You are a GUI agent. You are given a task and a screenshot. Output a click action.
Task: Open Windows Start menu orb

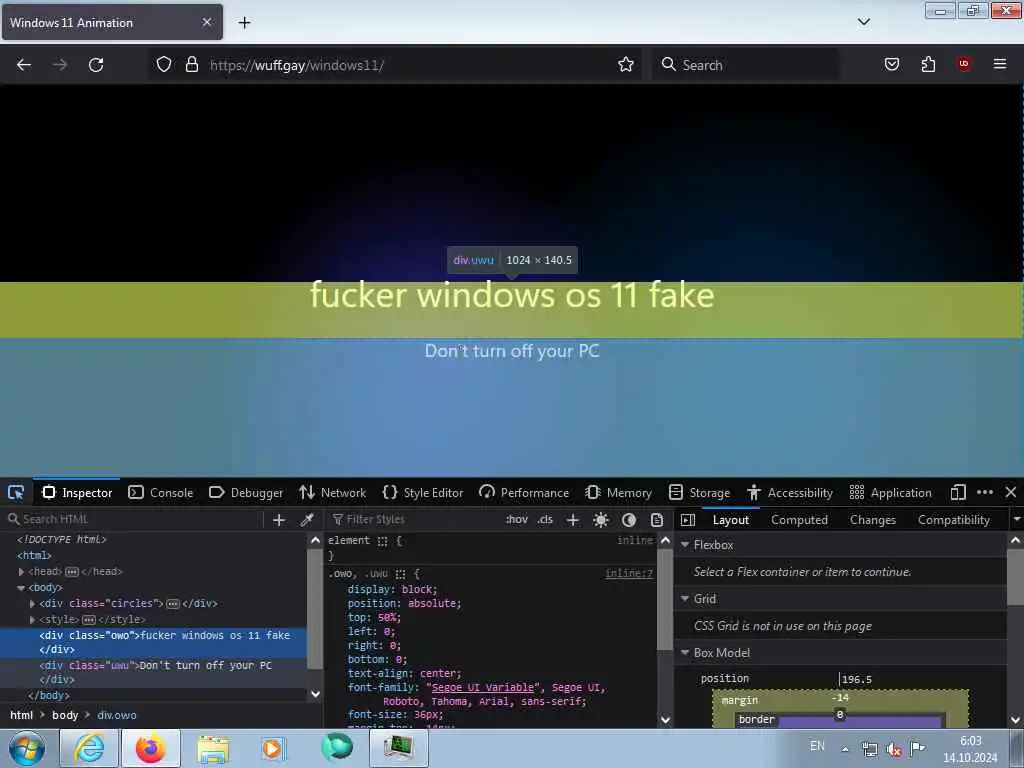click(27, 748)
